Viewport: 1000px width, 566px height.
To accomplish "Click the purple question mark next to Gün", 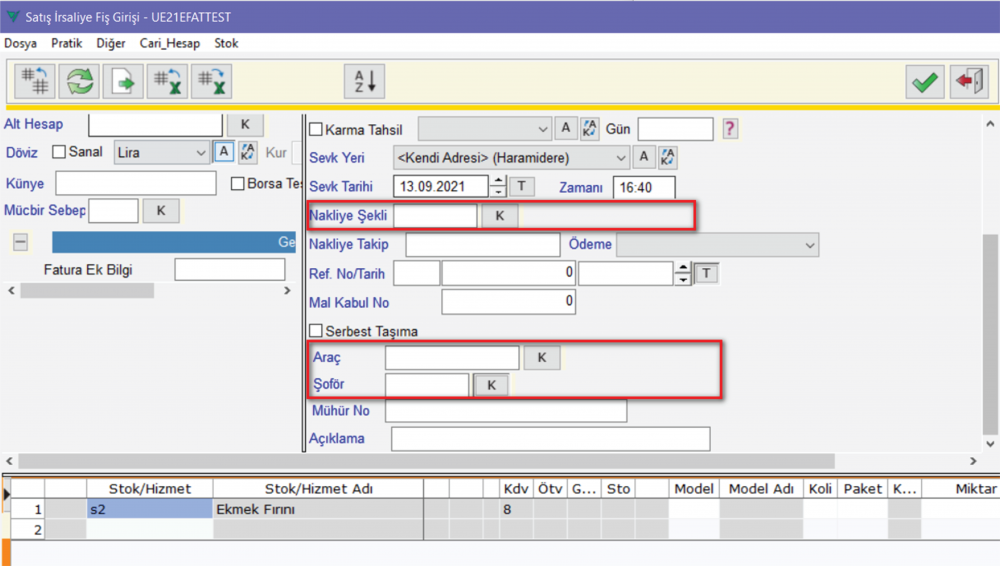I will (730, 128).
